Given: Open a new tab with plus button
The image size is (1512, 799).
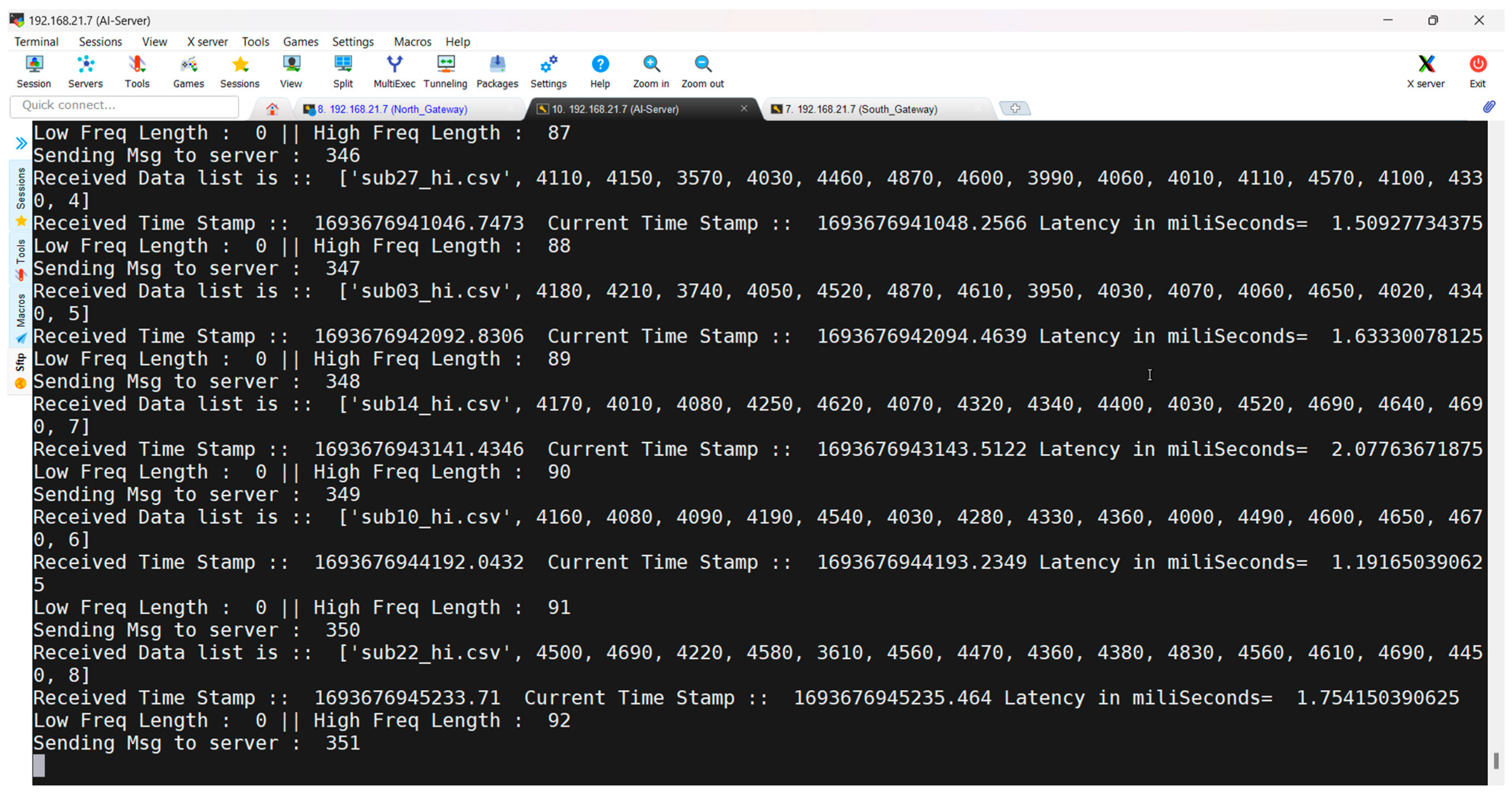Looking at the screenshot, I should pos(1014,108).
